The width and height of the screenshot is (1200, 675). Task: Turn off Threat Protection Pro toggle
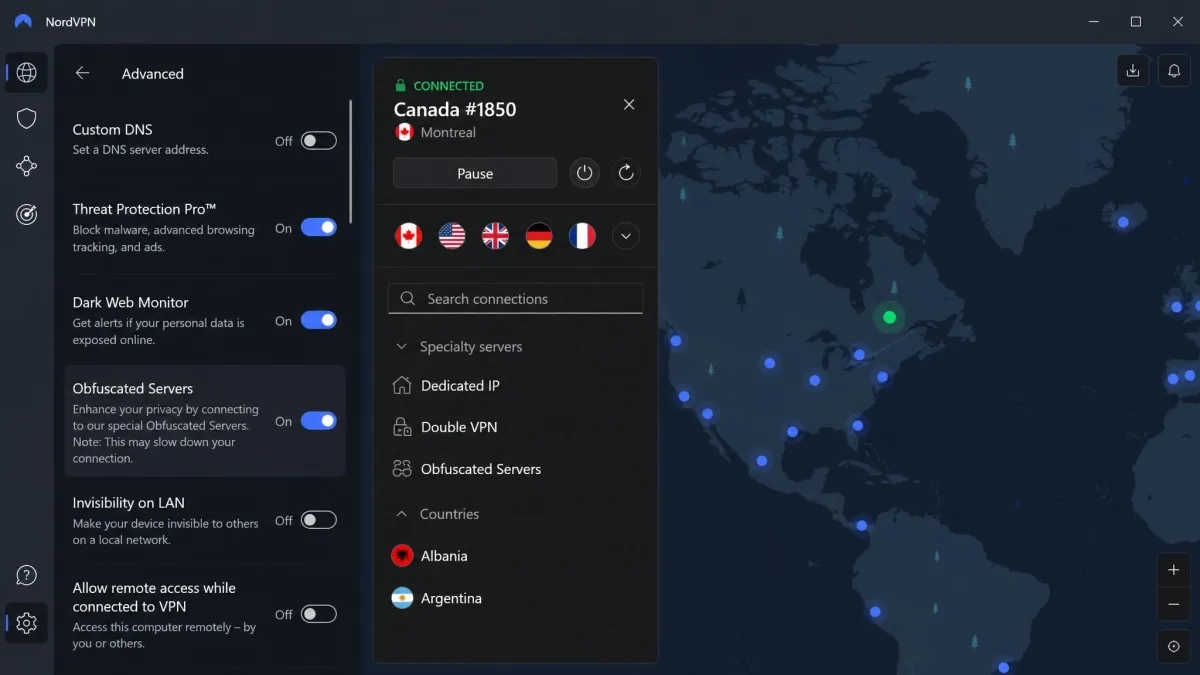coord(319,227)
